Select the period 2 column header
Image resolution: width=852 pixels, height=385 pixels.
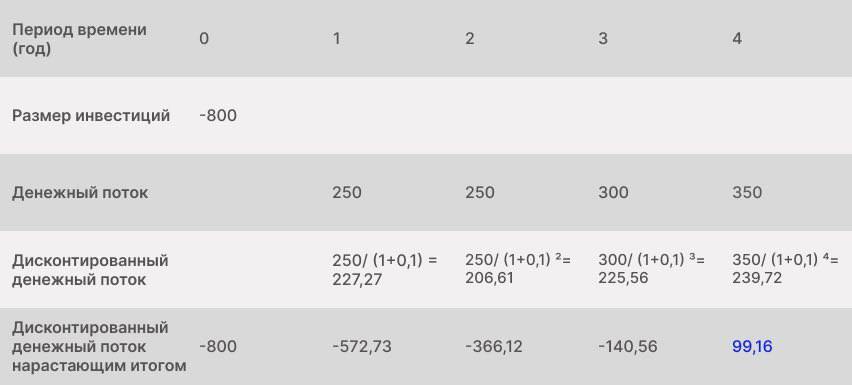pyautogui.click(x=470, y=39)
